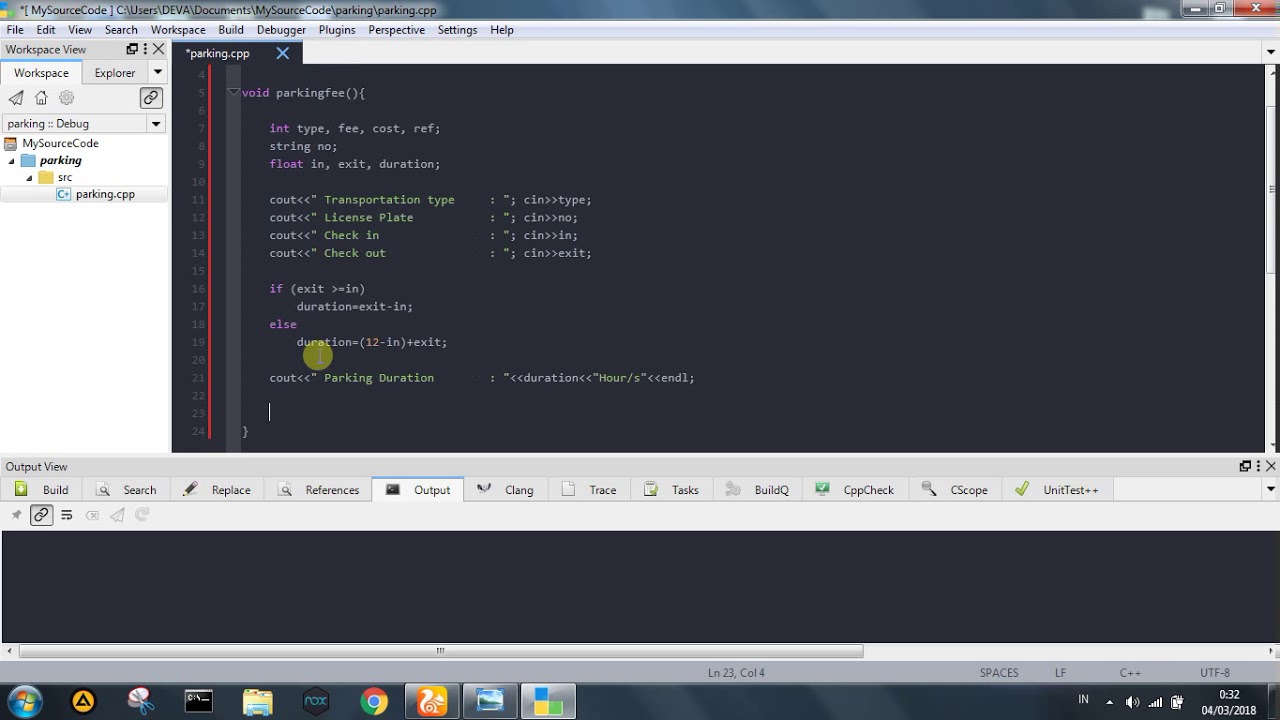
Task: Click volume icon in system tray
Action: 1132,702
